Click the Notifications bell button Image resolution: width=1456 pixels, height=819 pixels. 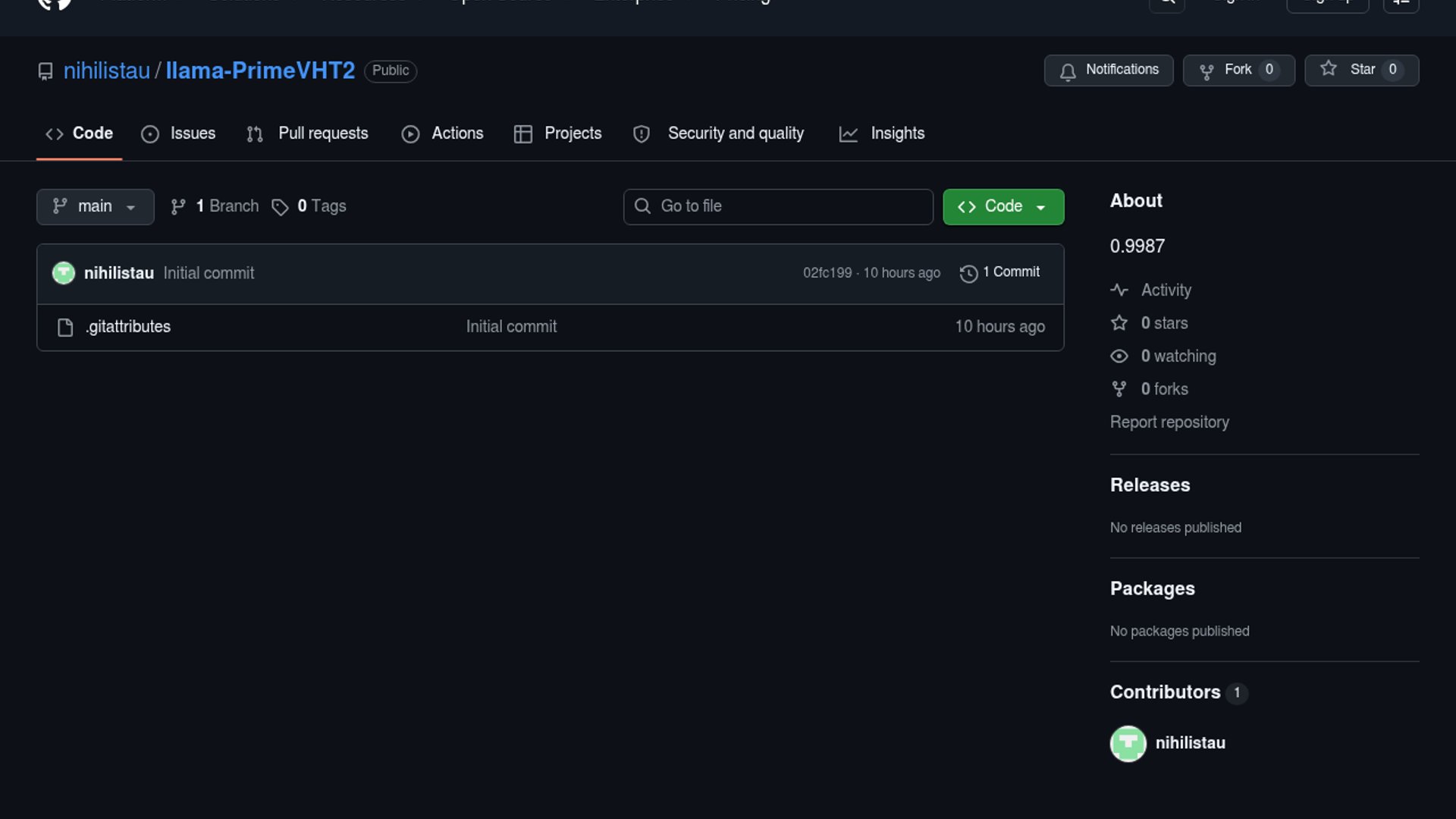click(1108, 71)
